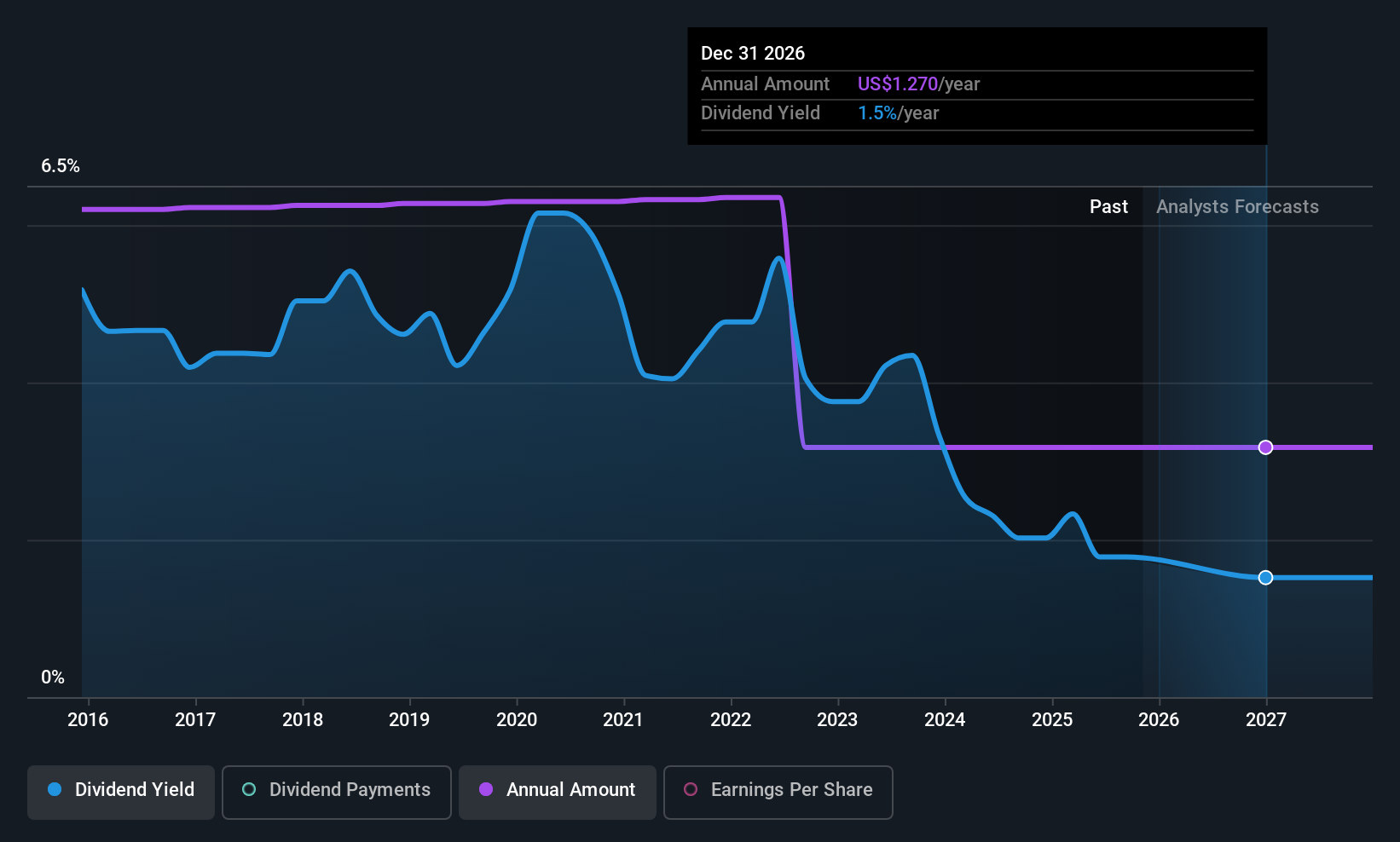The image size is (1400, 842).
Task: Click the Past label on chart
Action: coord(1108,207)
